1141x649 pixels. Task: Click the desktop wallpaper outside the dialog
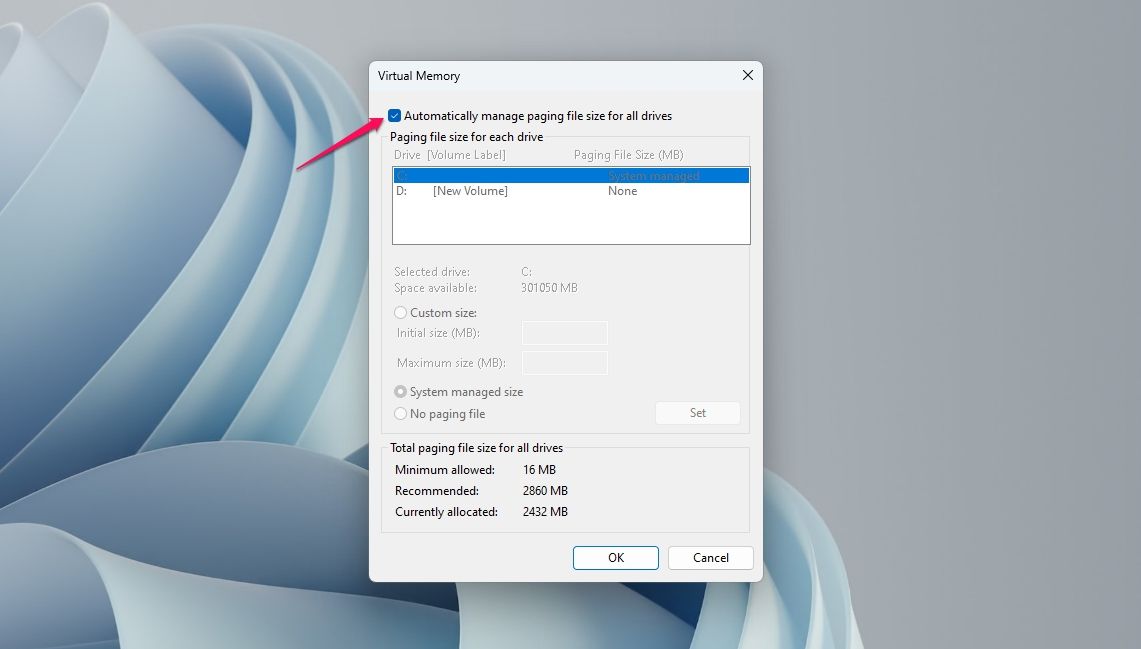click(x=150, y=400)
